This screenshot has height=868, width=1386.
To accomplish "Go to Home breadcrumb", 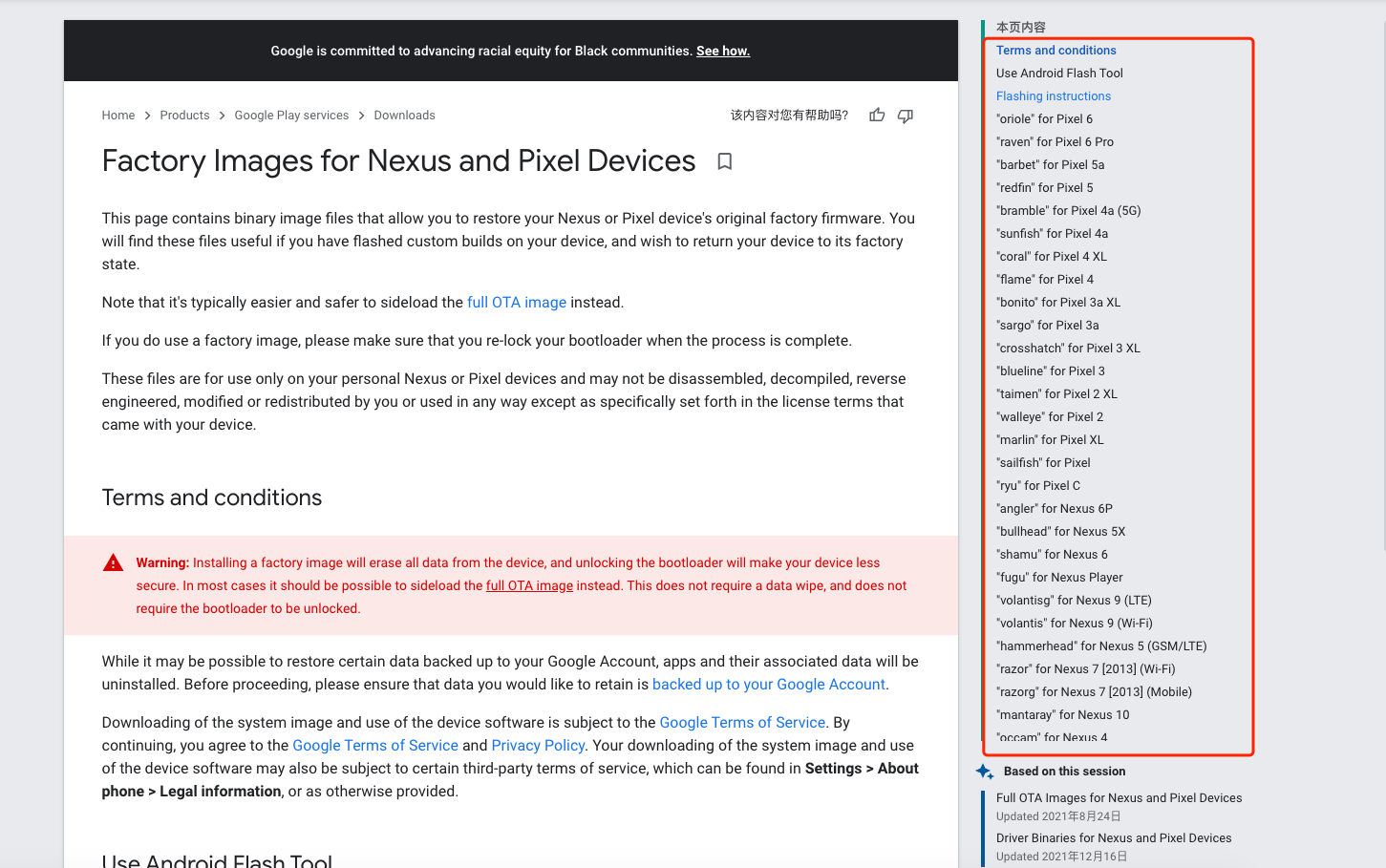I will click(118, 116).
